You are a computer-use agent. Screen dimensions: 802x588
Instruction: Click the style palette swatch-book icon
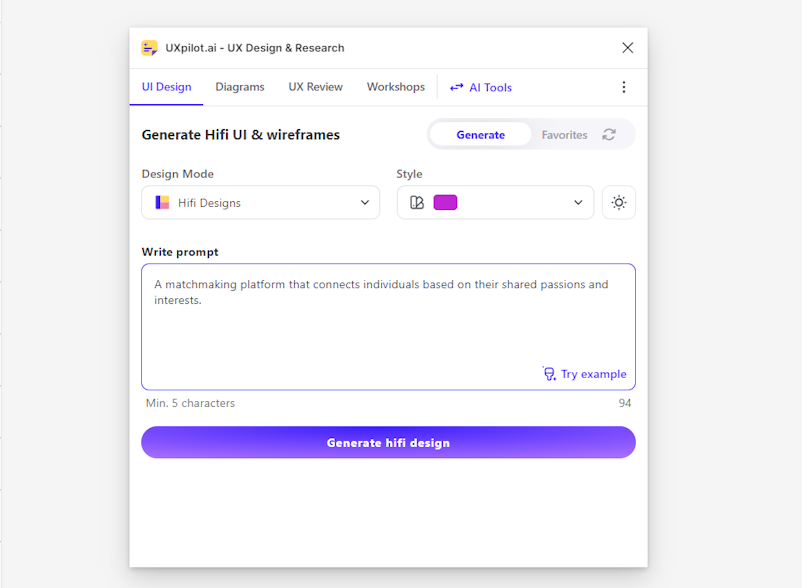click(417, 202)
